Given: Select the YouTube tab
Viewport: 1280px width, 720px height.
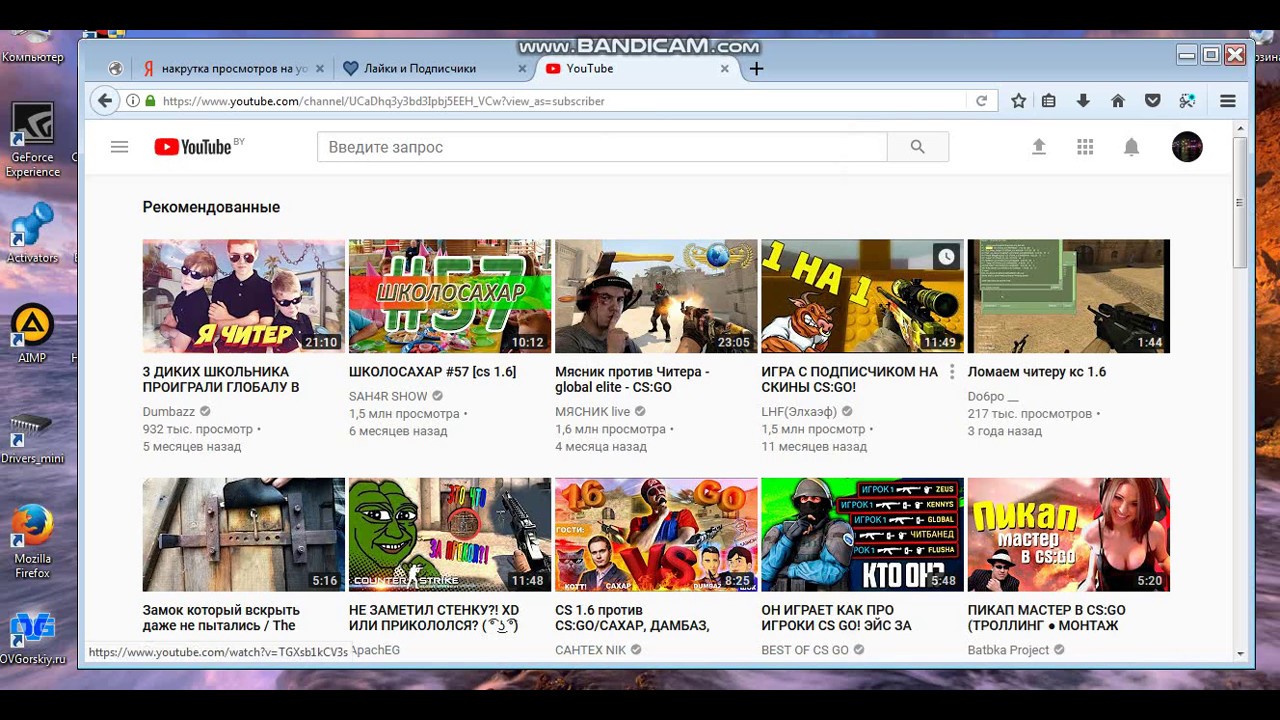Looking at the screenshot, I should [636, 68].
